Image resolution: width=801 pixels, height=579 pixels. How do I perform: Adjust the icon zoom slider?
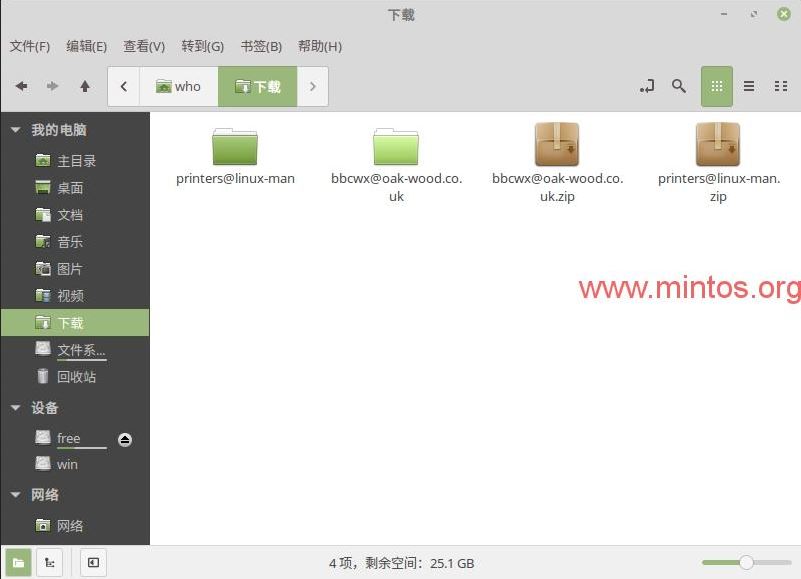[x=746, y=562]
